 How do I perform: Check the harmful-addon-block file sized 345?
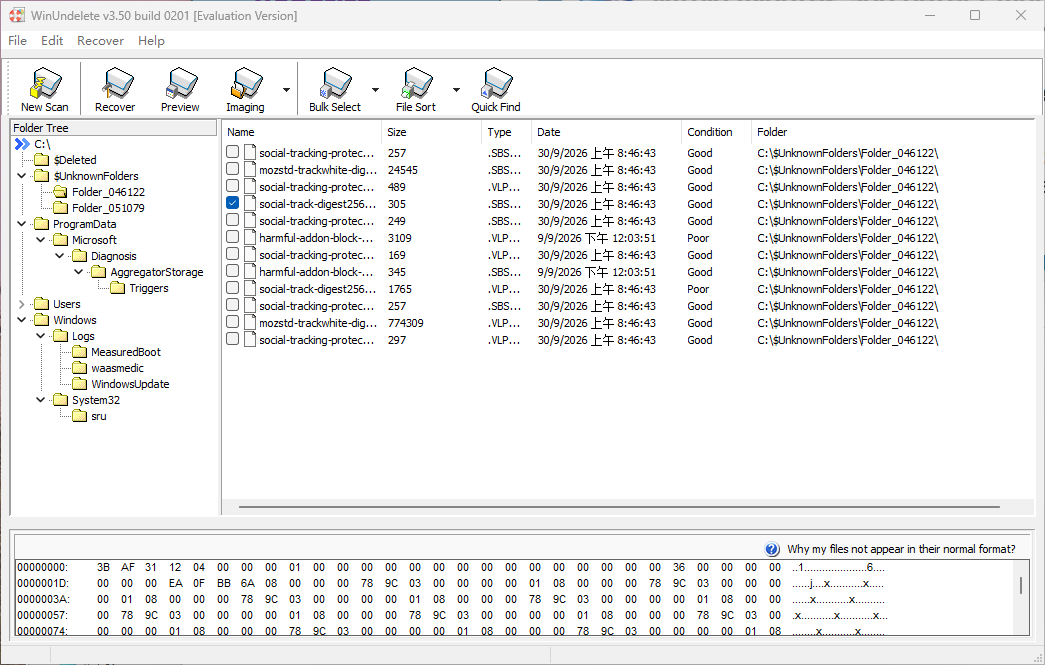point(233,271)
